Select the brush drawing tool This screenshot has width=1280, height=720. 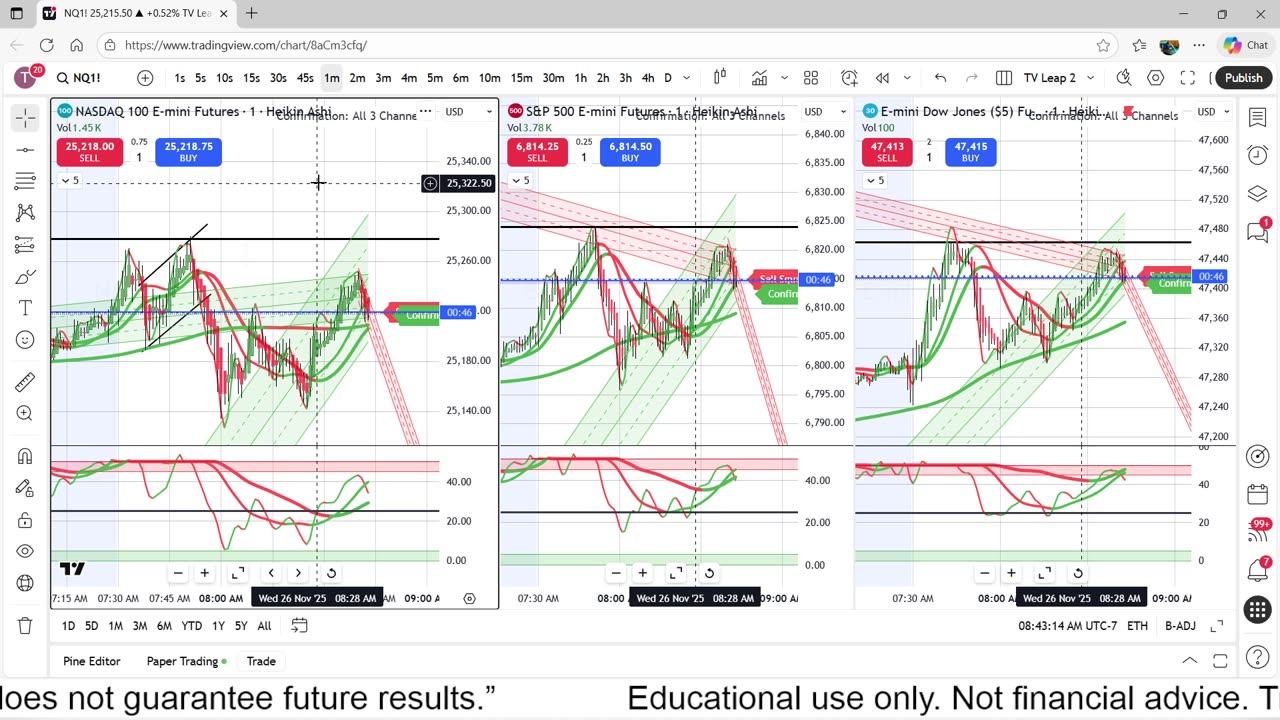[25, 276]
